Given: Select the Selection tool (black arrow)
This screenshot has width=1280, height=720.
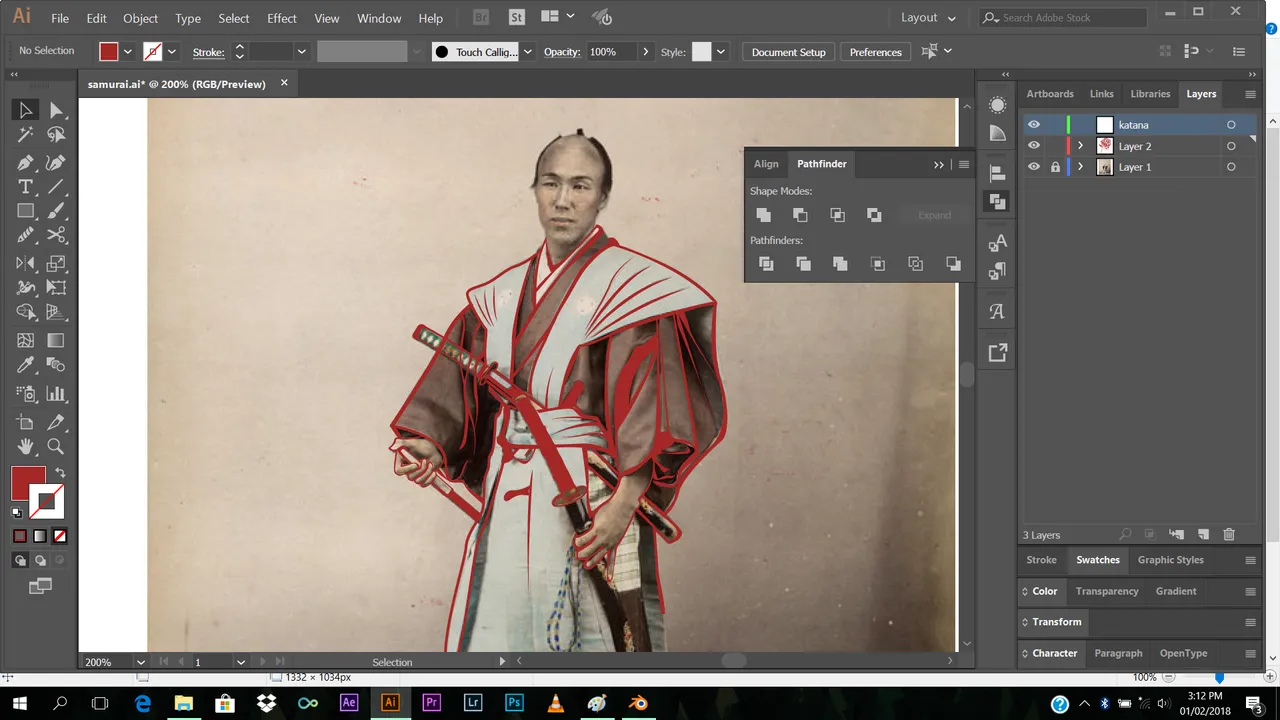Looking at the screenshot, I should coord(26,110).
